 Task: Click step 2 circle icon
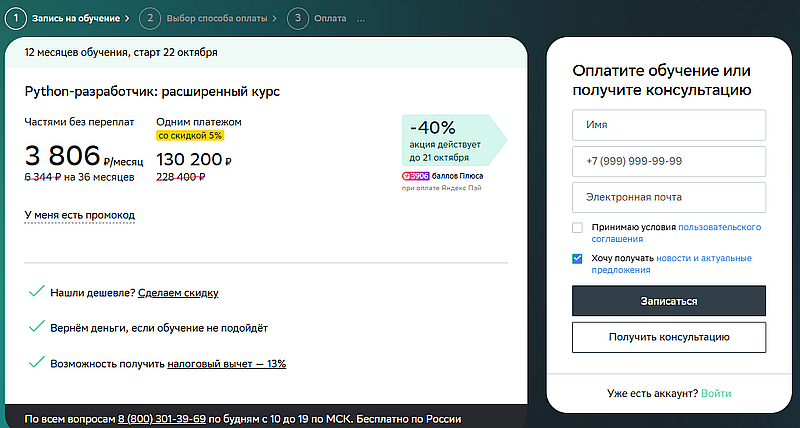pyautogui.click(x=149, y=18)
